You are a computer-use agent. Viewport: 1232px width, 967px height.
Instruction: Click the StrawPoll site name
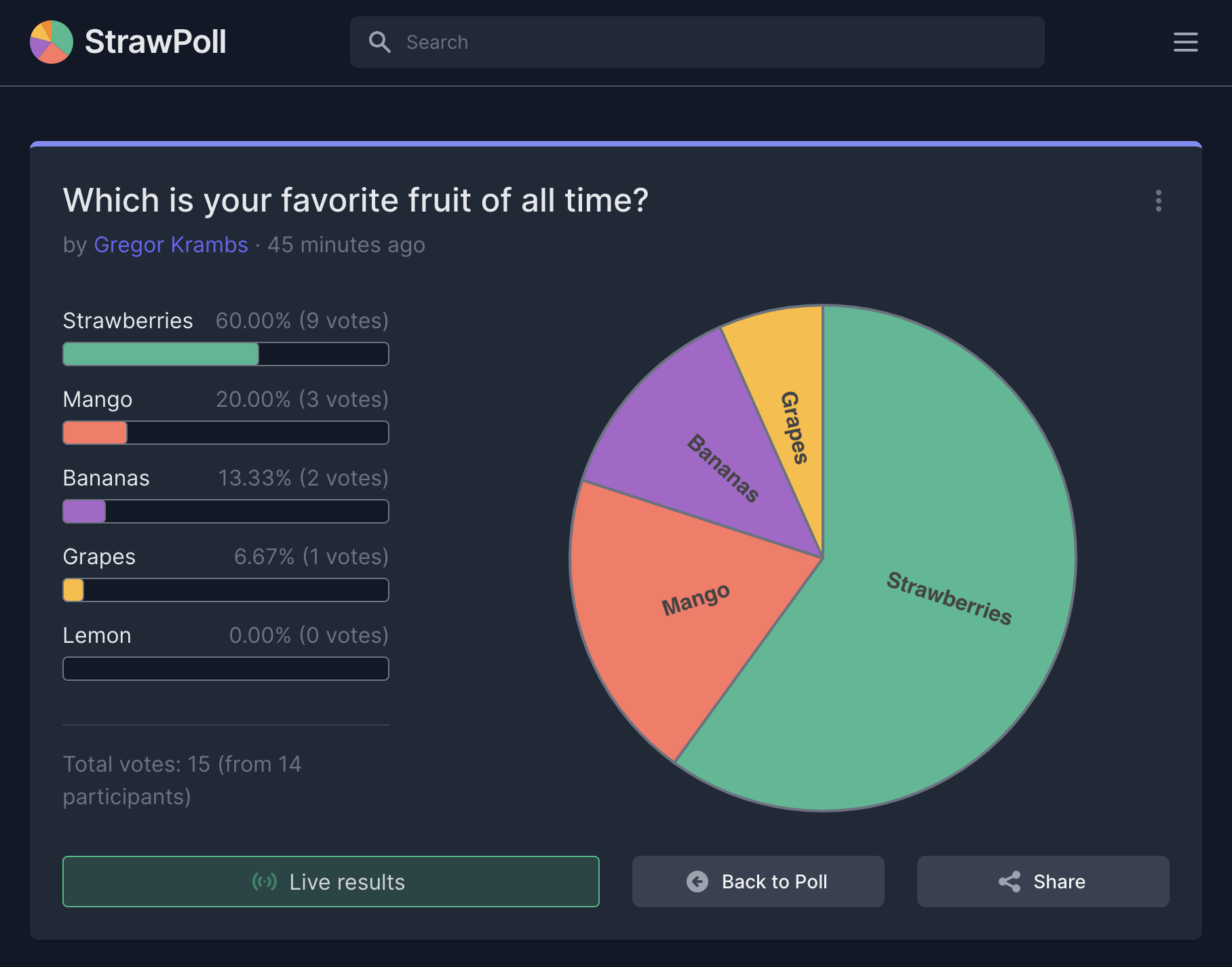(155, 42)
